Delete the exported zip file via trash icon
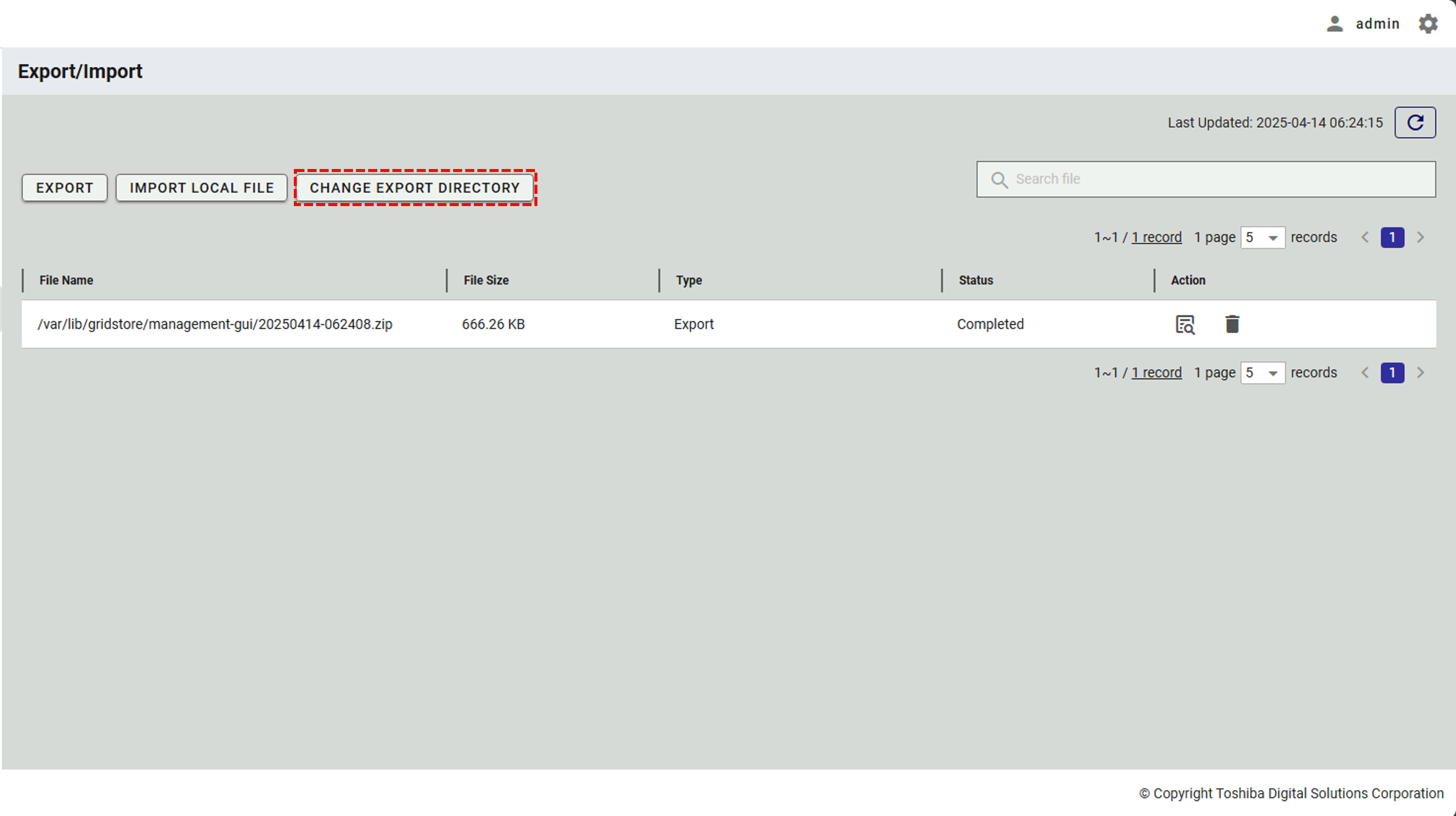 (1232, 324)
